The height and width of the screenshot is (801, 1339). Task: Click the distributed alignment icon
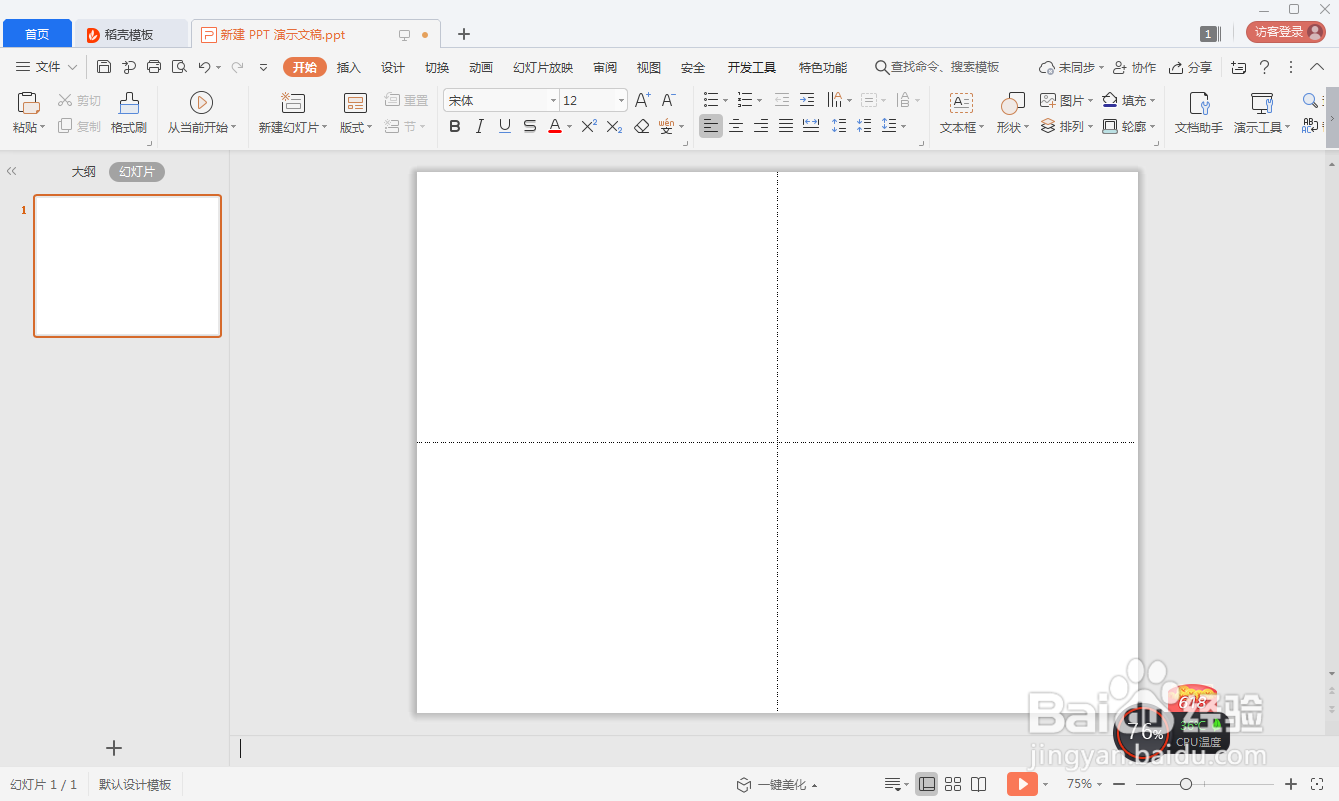[x=811, y=126]
